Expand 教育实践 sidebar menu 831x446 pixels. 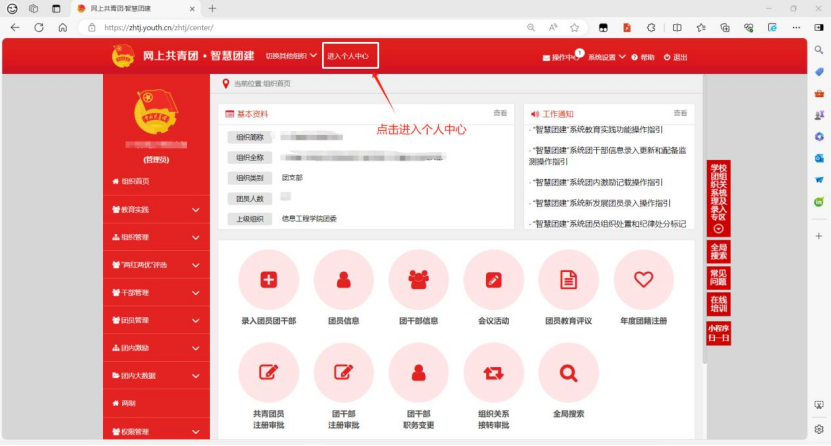[x=156, y=210]
